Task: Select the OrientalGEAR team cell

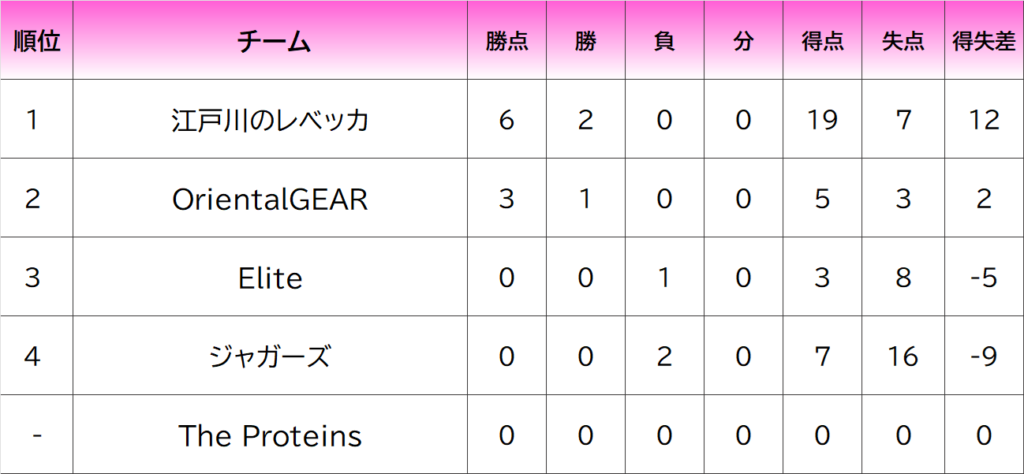Action: 270,199
